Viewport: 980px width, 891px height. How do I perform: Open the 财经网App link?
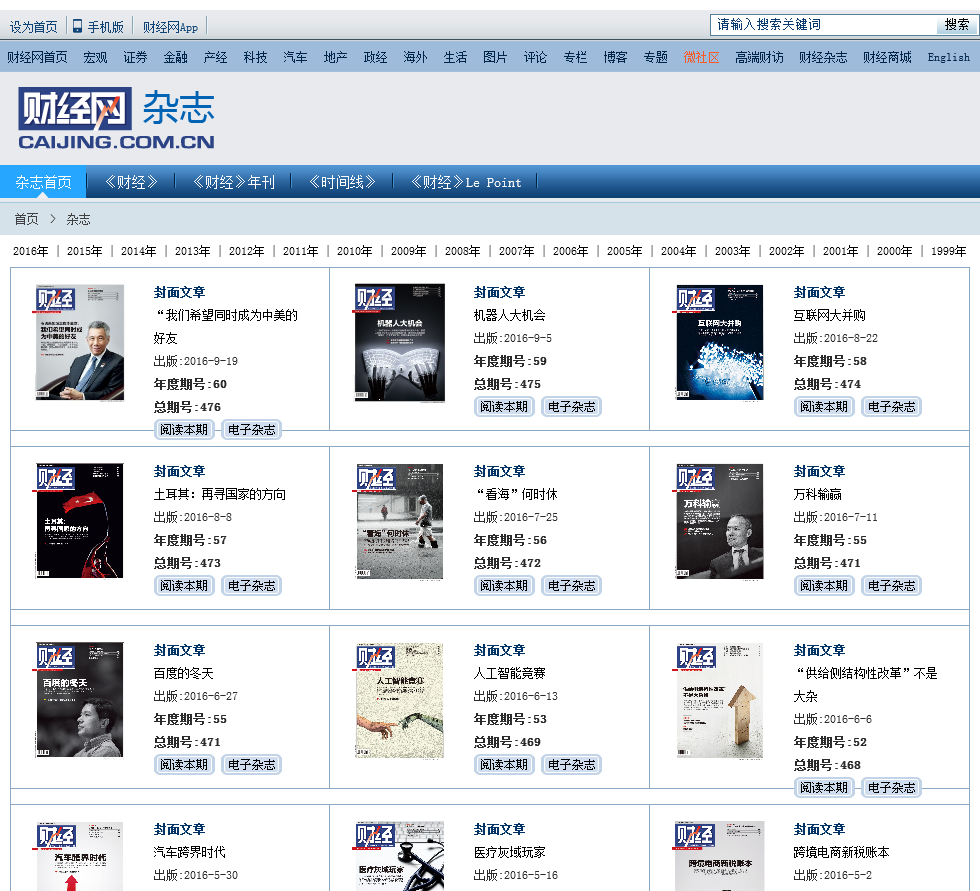170,27
